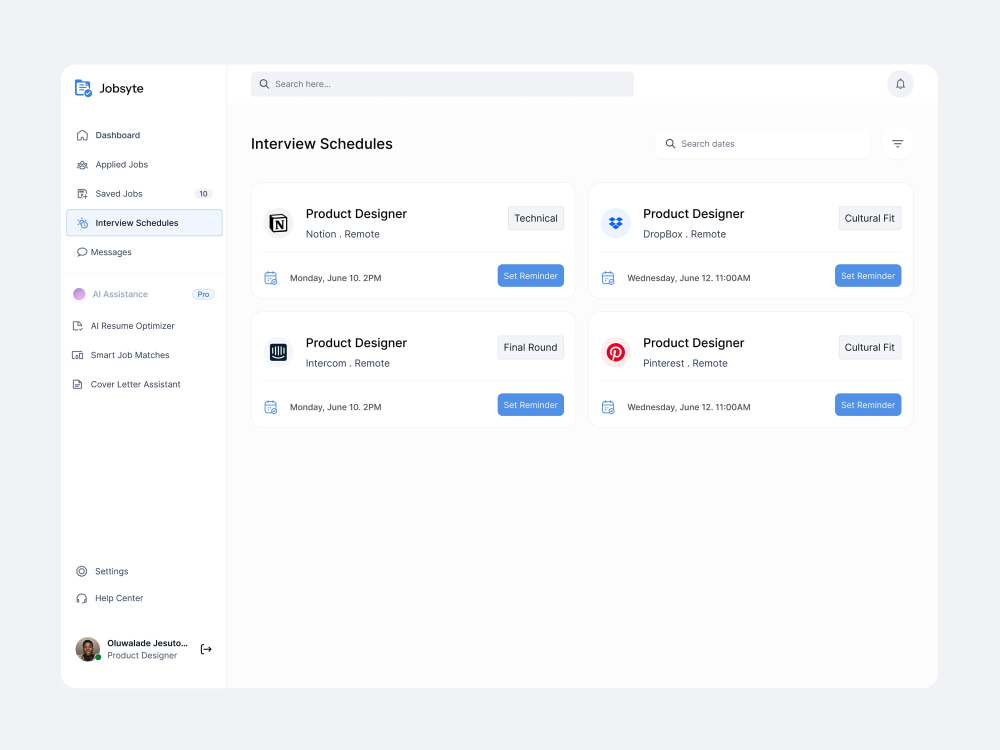Click the Dashboard home icon
Viewport: 1000px width, 750px height.
click(82, 135)
